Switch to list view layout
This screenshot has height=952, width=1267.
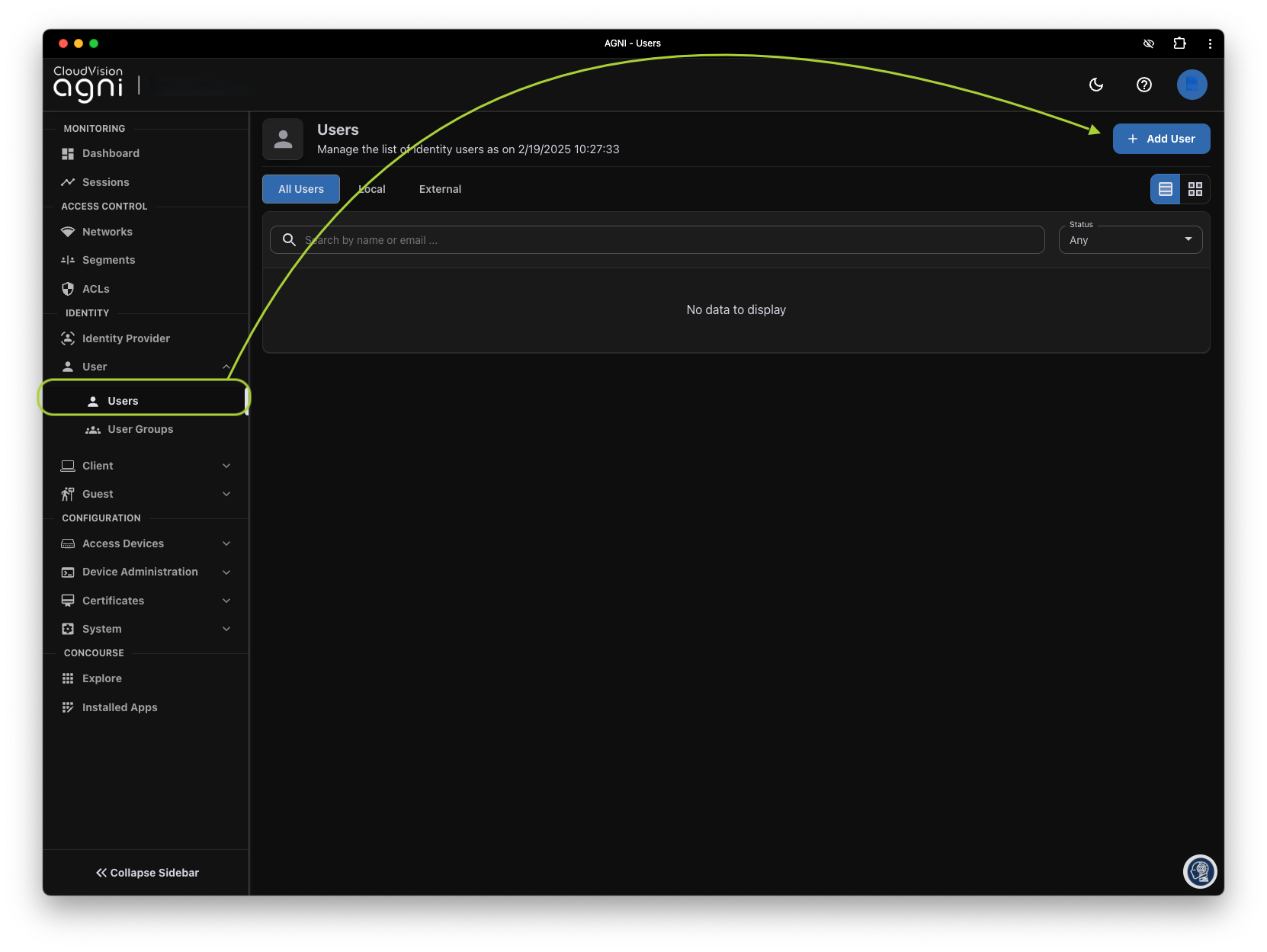coord(1165,189)
